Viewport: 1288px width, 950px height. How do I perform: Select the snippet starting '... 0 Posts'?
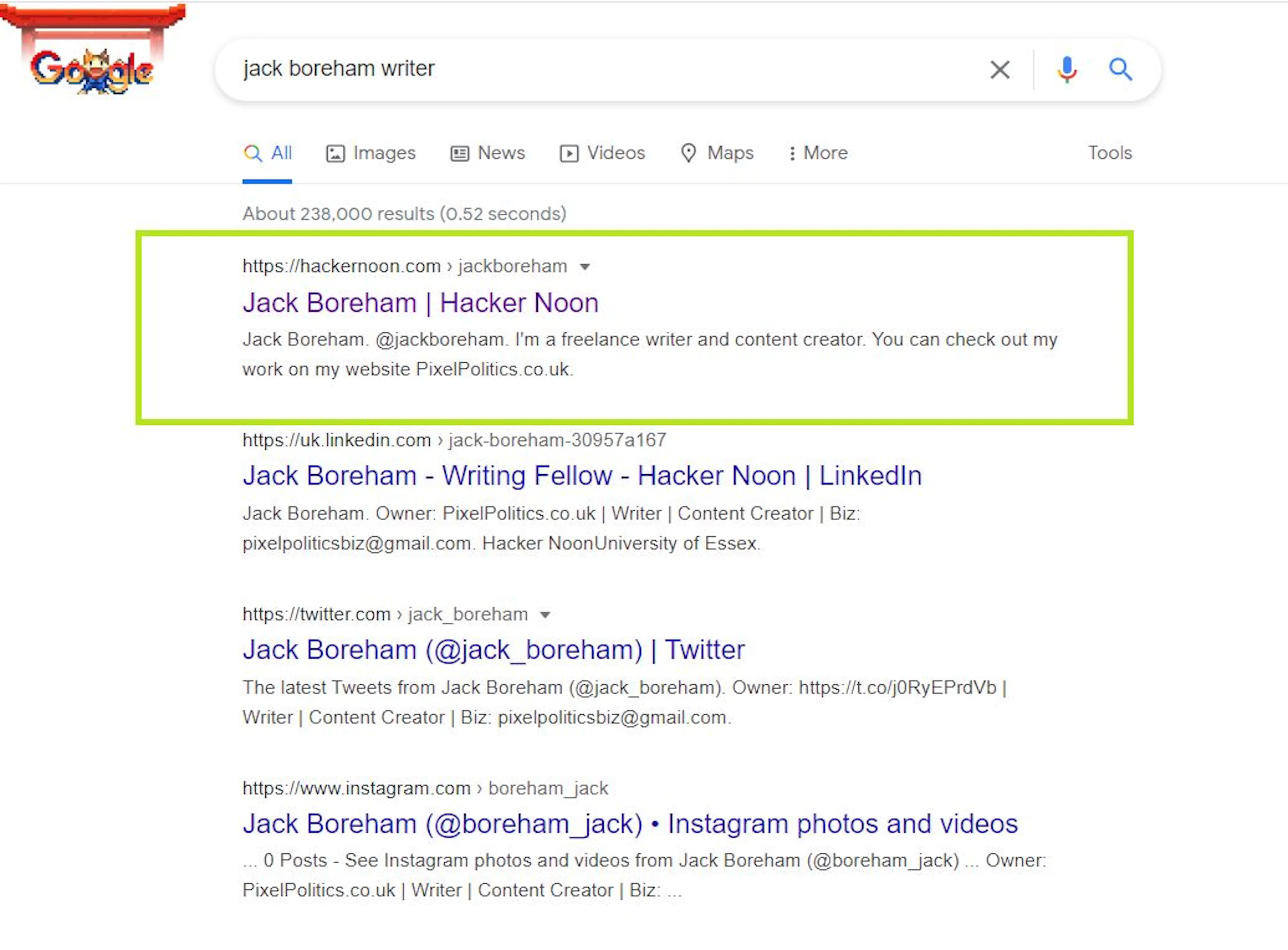[x=644, y=875]
